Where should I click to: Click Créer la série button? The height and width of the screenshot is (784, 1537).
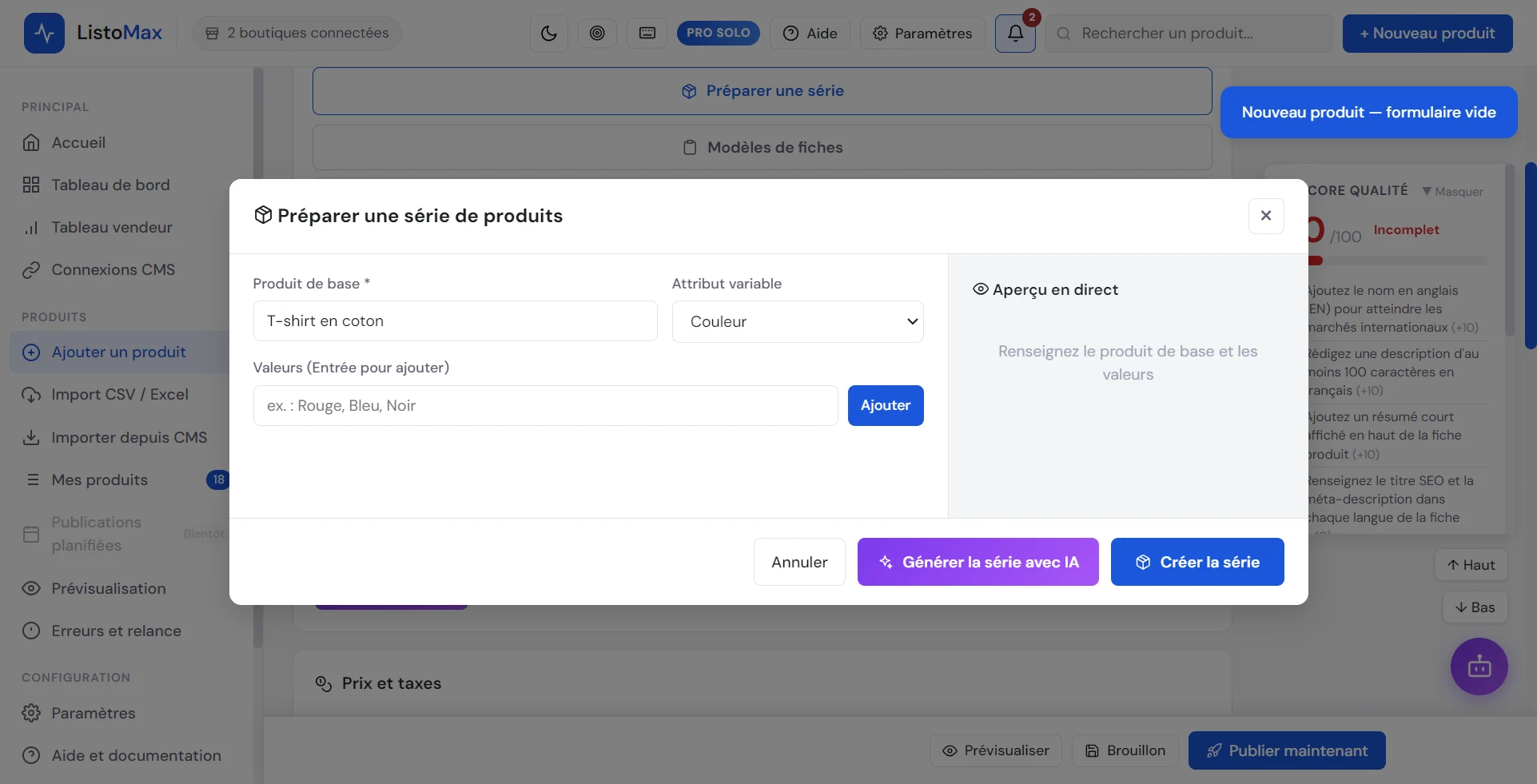[x=1197, y=562]
